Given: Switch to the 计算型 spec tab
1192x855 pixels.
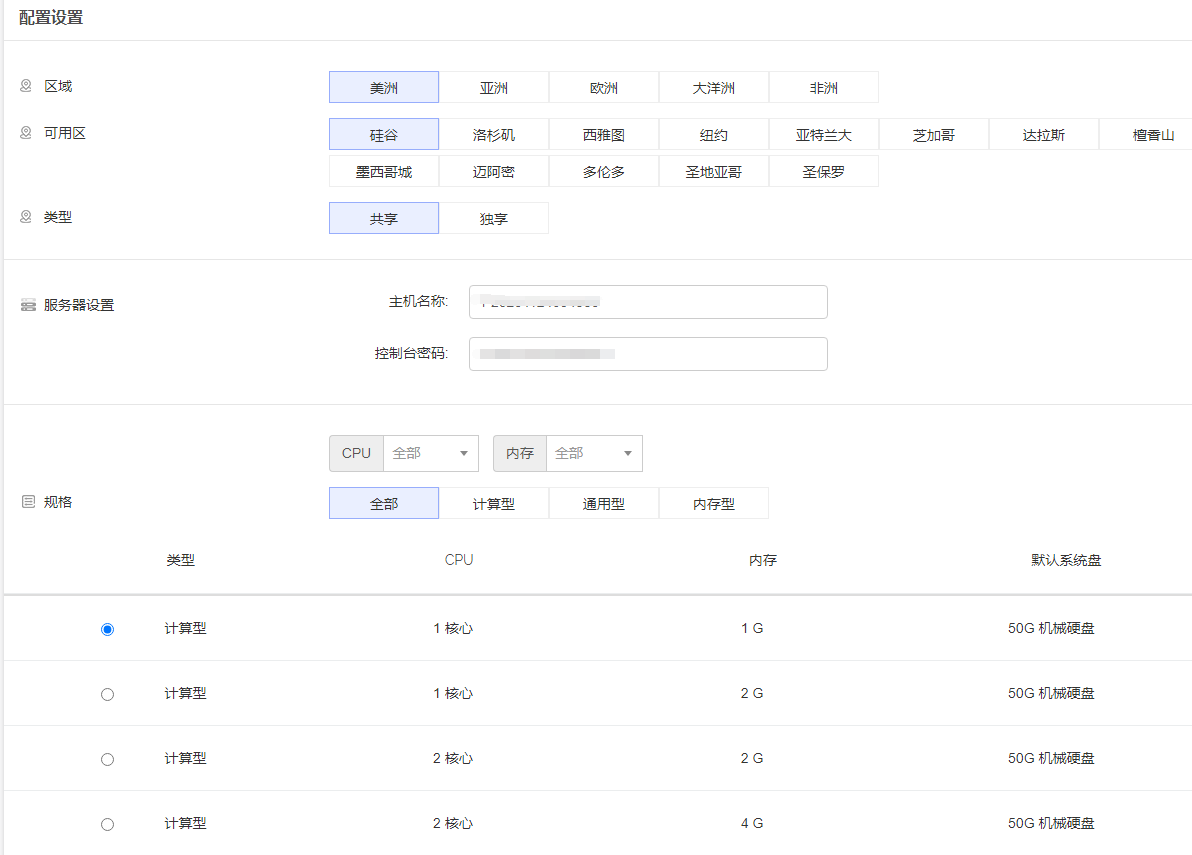Looking at the screenshot, I should pos(494,504).
